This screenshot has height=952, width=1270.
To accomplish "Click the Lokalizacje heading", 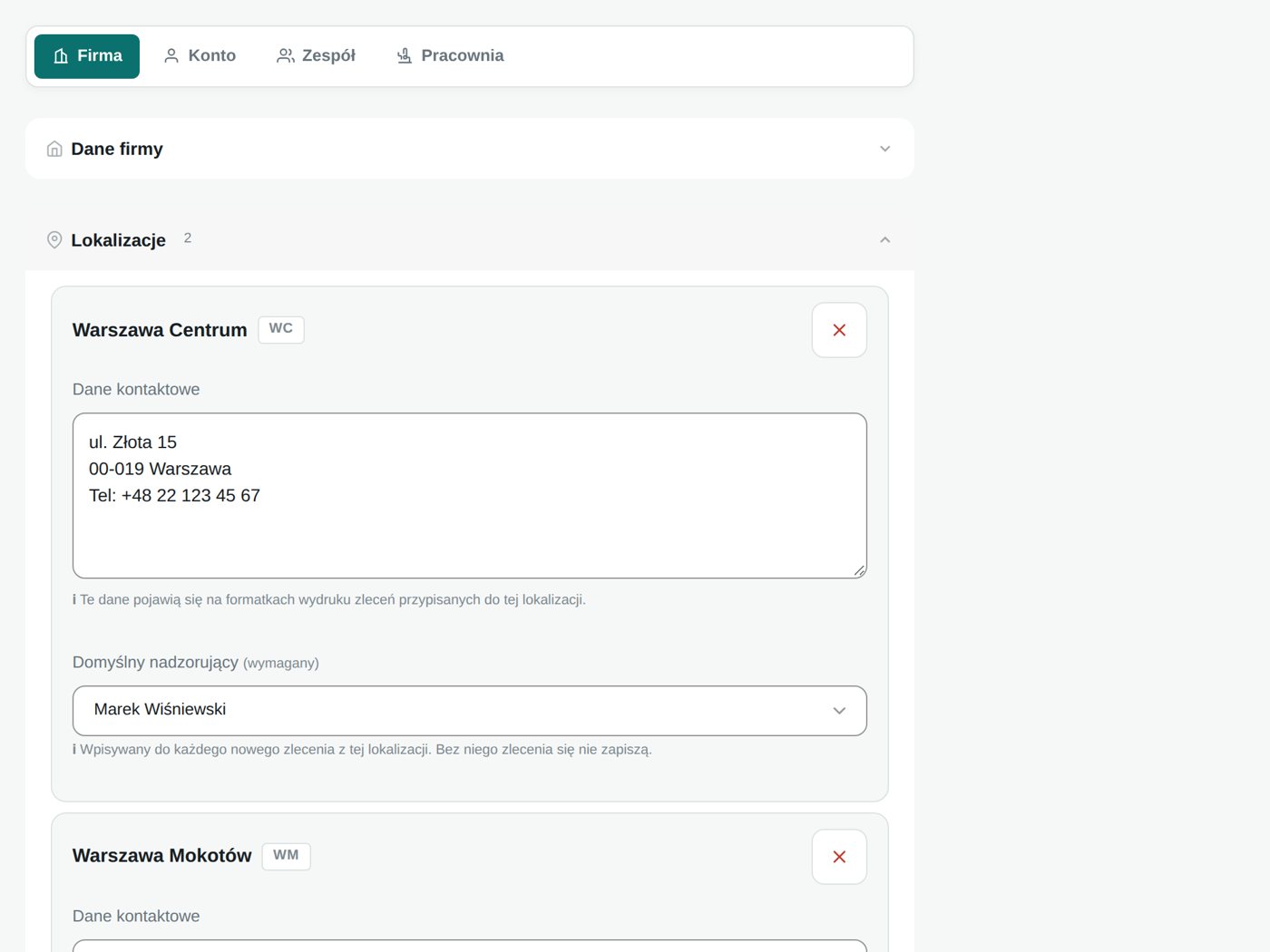I will pyautogui.click(x=119, y=240).
